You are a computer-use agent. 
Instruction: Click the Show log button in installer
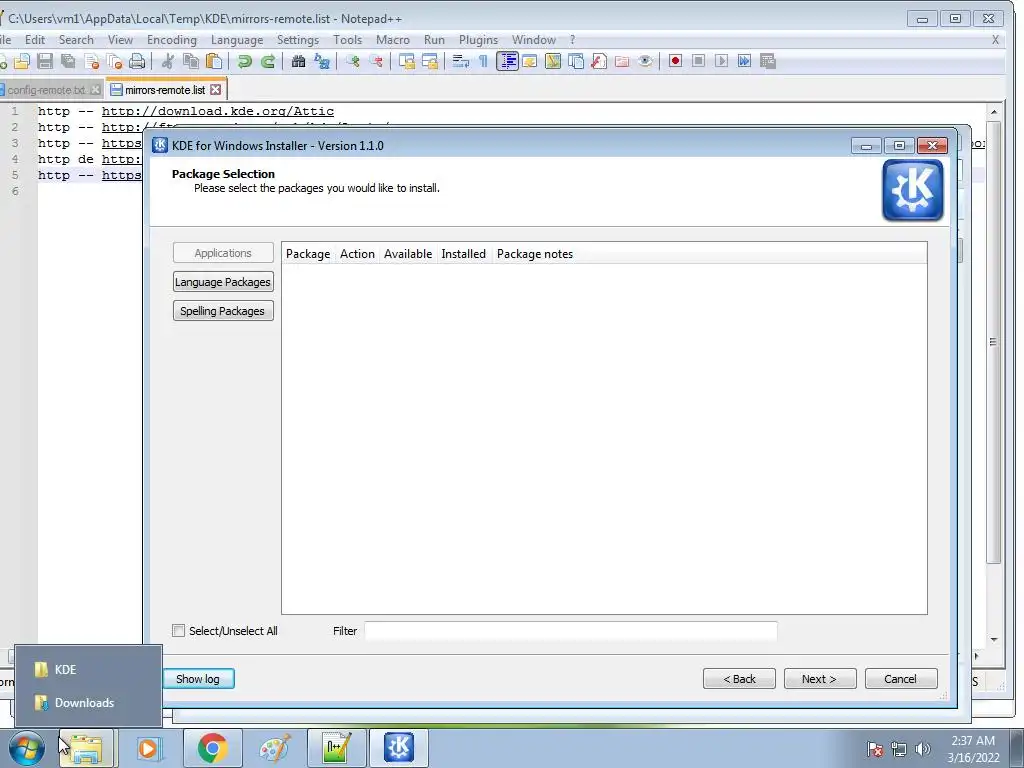coord(198,679)
